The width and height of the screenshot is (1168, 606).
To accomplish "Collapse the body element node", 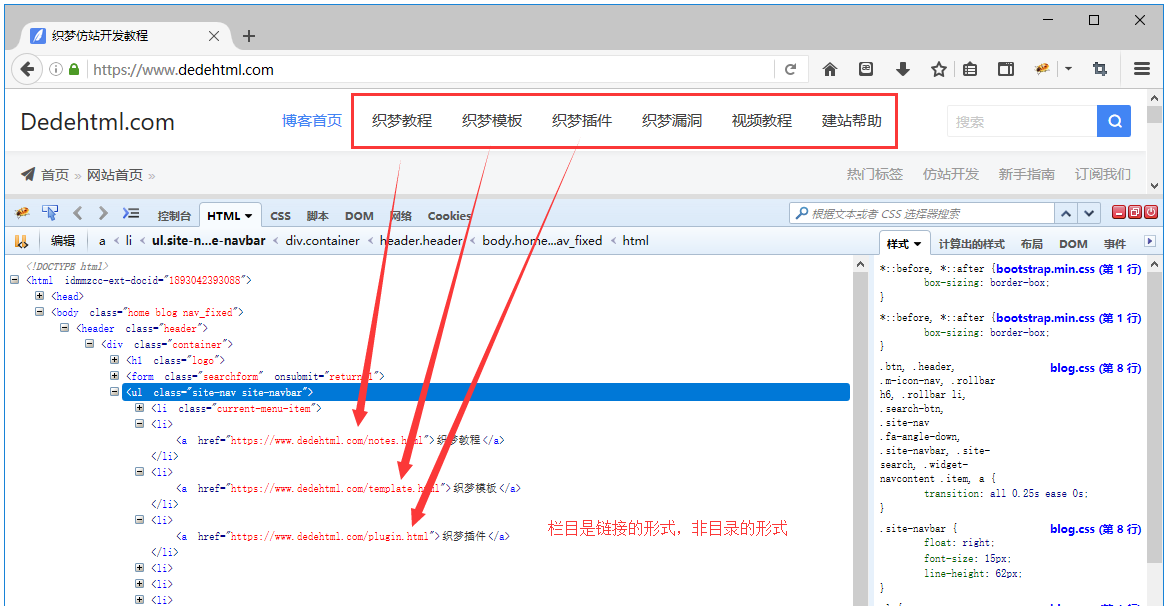I will (x=40, y=312).
